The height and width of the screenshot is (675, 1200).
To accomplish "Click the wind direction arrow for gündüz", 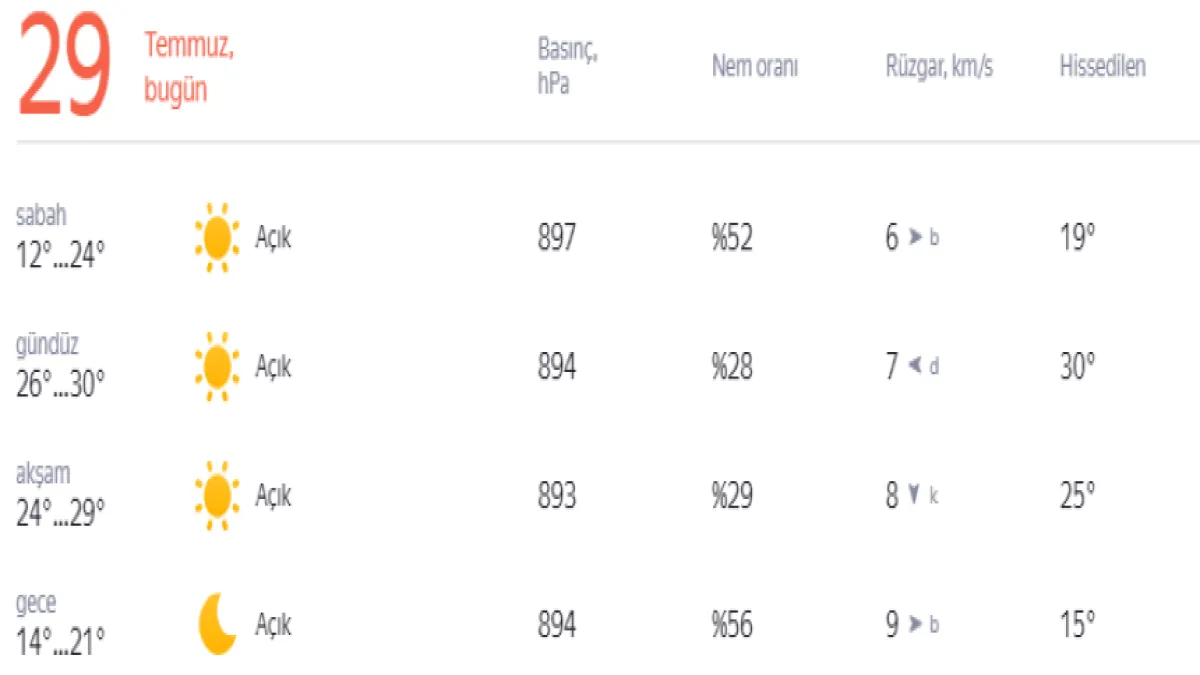I will click(x=914, y=367).
